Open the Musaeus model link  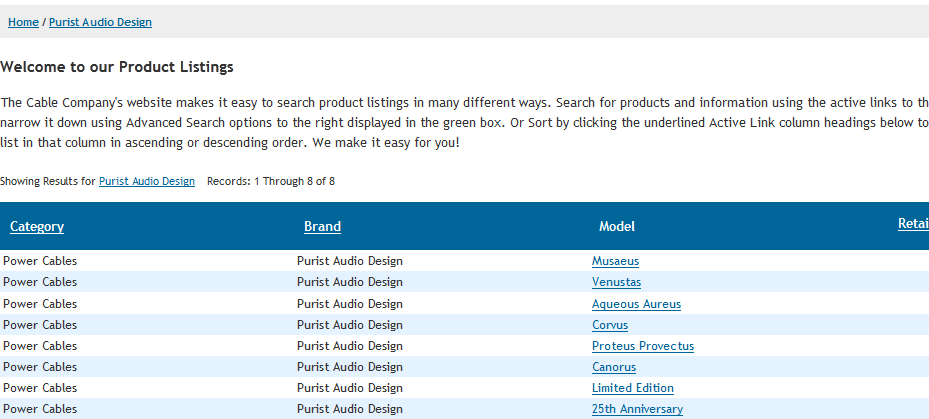pyautogui.click(x=615, y=261)
